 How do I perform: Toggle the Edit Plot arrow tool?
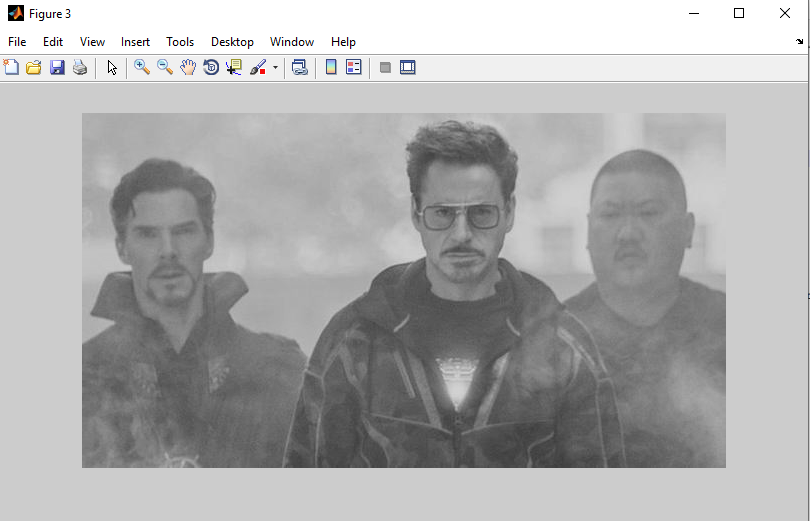pyautogui.click(x=112, y=68)
